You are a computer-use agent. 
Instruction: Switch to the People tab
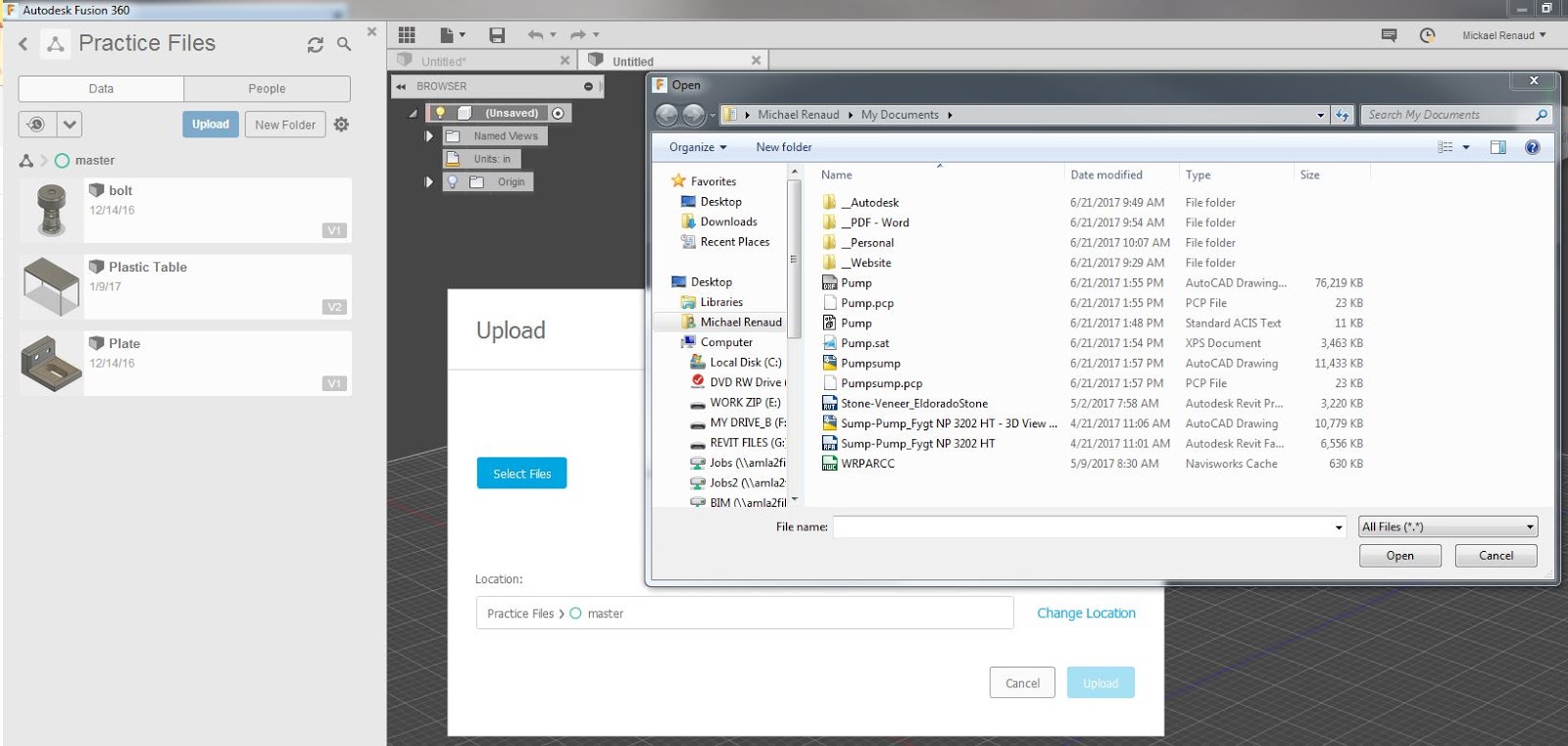click(267, 88)
